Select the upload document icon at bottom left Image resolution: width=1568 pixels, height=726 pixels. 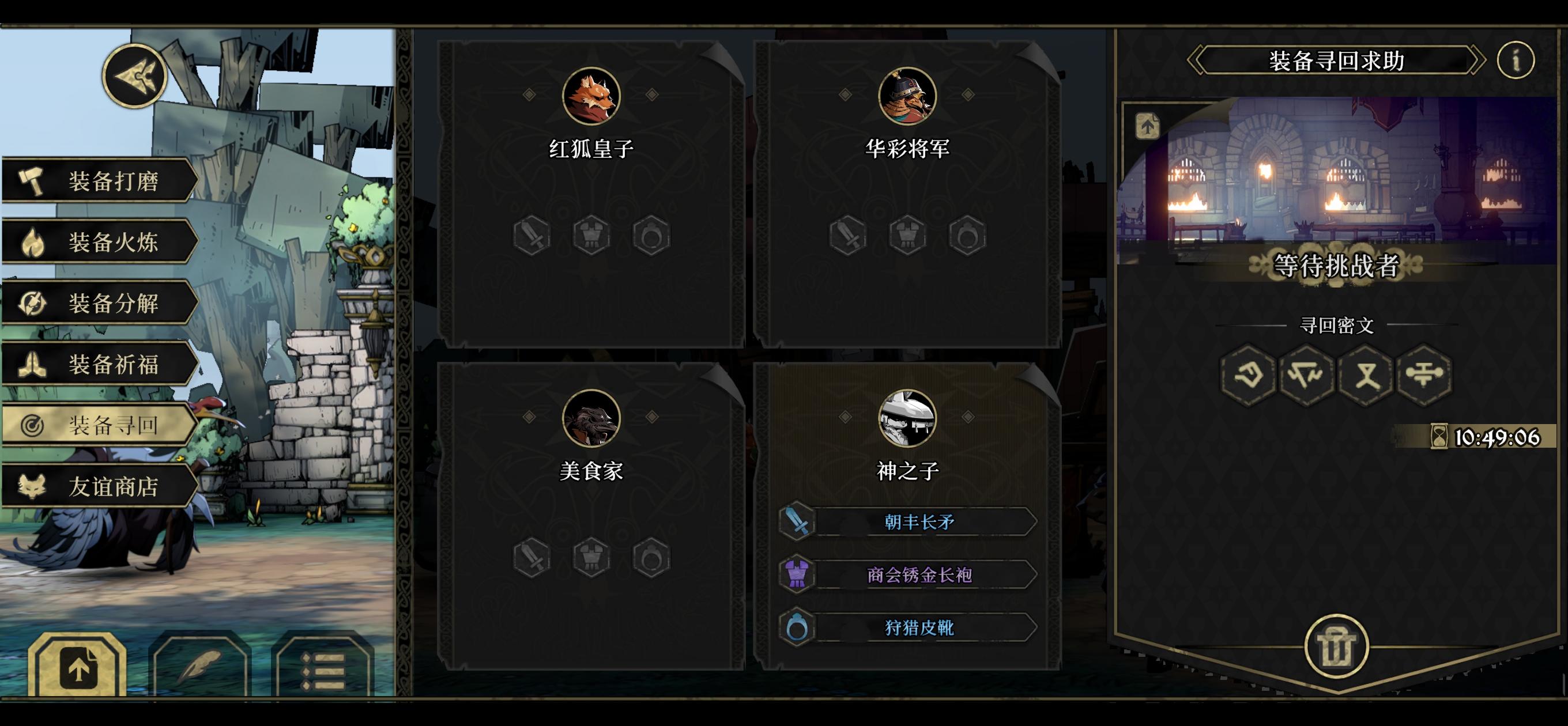[77, 666]
